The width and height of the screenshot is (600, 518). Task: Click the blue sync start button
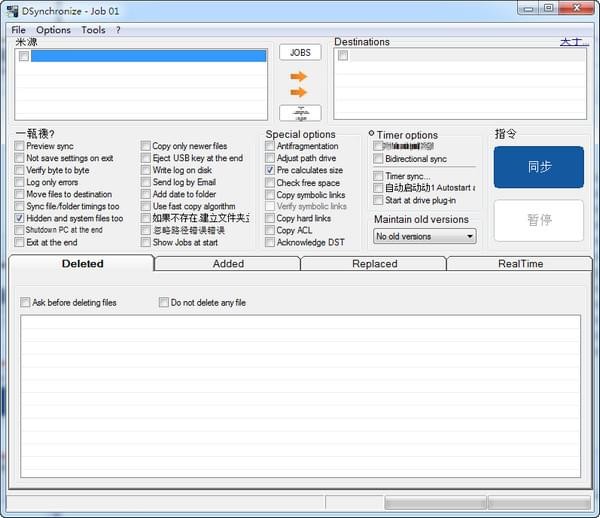click(538, 167)
